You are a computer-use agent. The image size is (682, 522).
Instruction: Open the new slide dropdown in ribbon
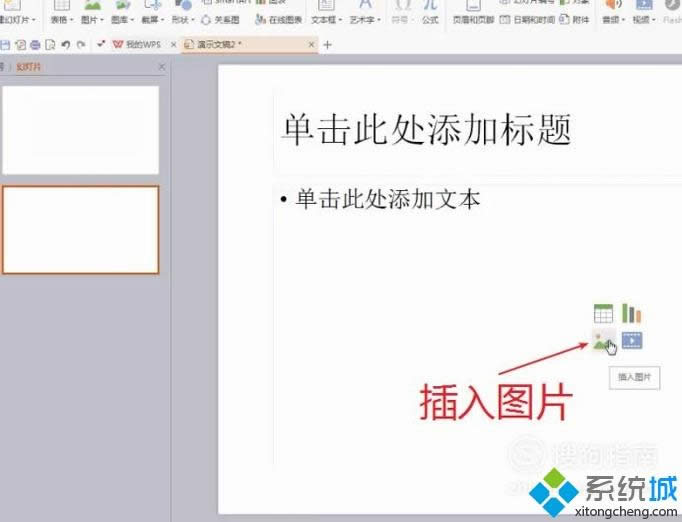(x=17, y=20)
